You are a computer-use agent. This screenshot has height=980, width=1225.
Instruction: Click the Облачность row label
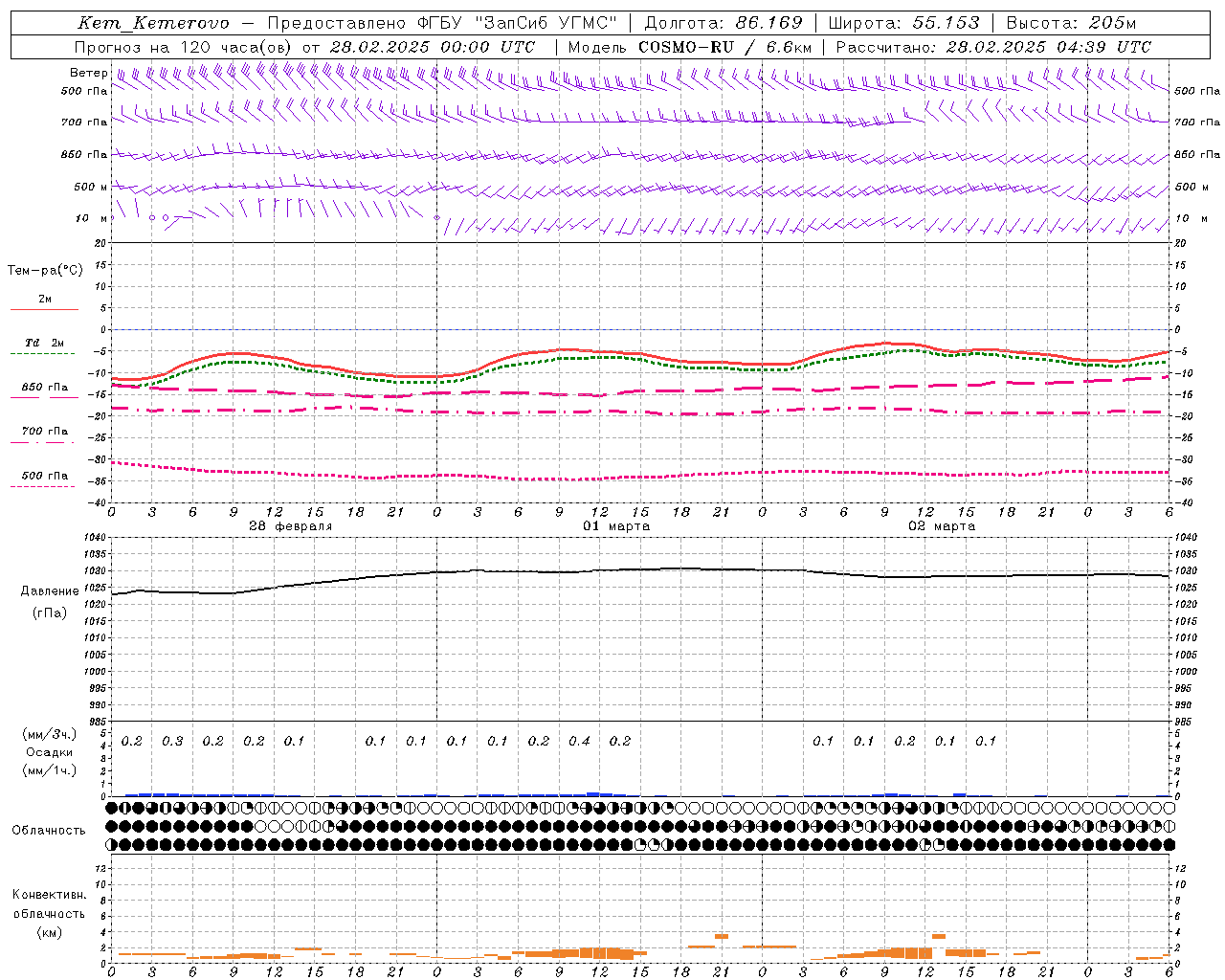pyautogui.click(x=49, y=830)
